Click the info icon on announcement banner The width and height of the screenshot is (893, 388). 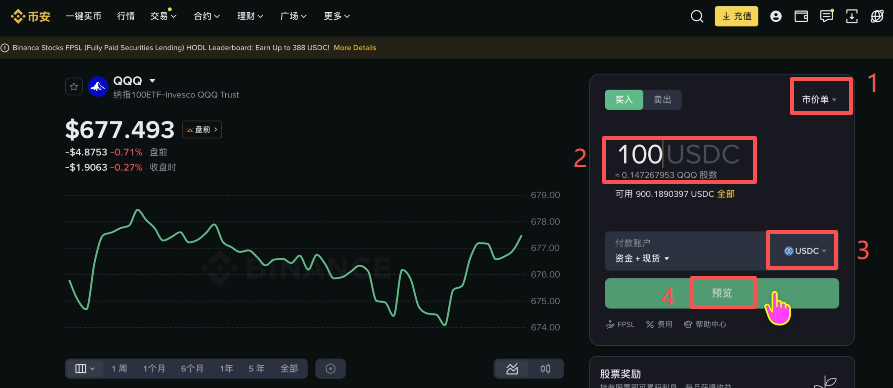(x=6, y=48)
